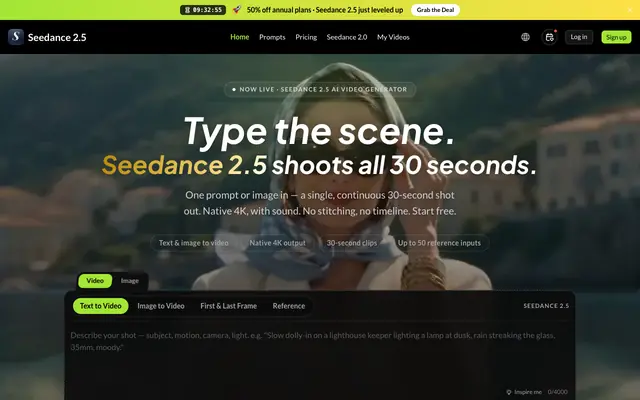The width and height of the screenshot is (640, 400).
Task: Go to the Home nav link
Action: [x=240, y=37]
